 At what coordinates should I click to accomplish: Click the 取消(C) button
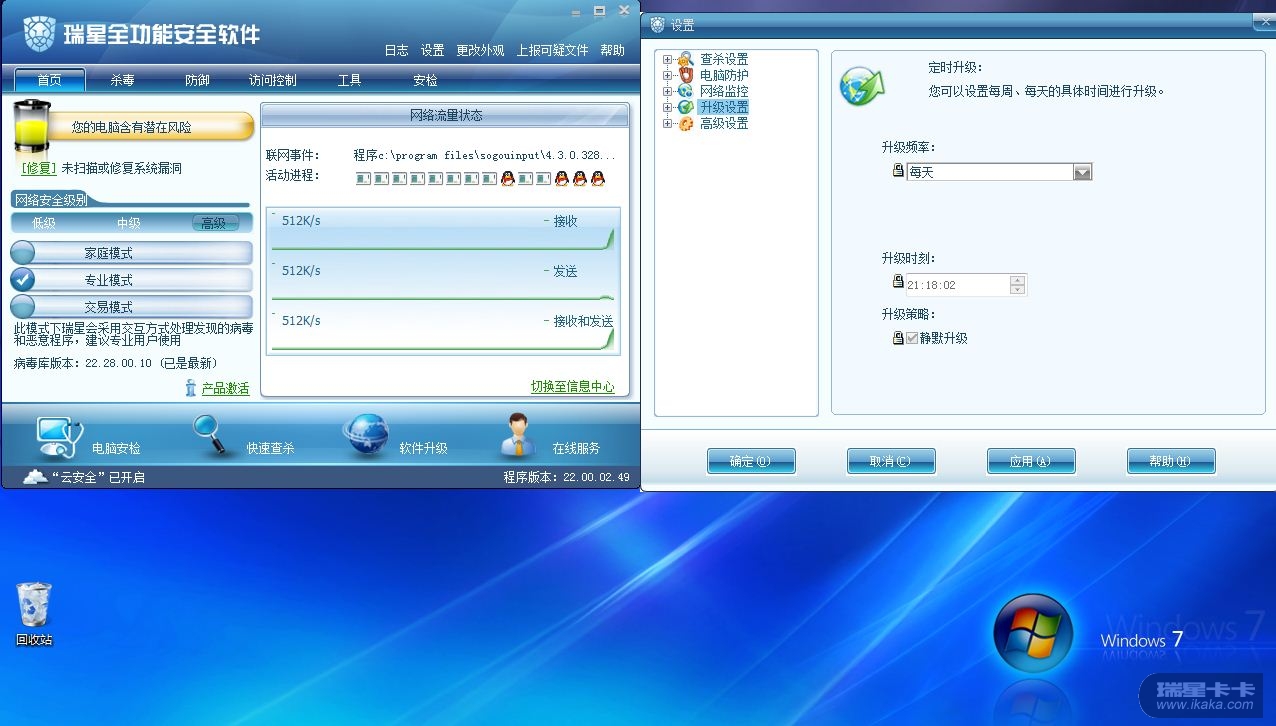891,461
